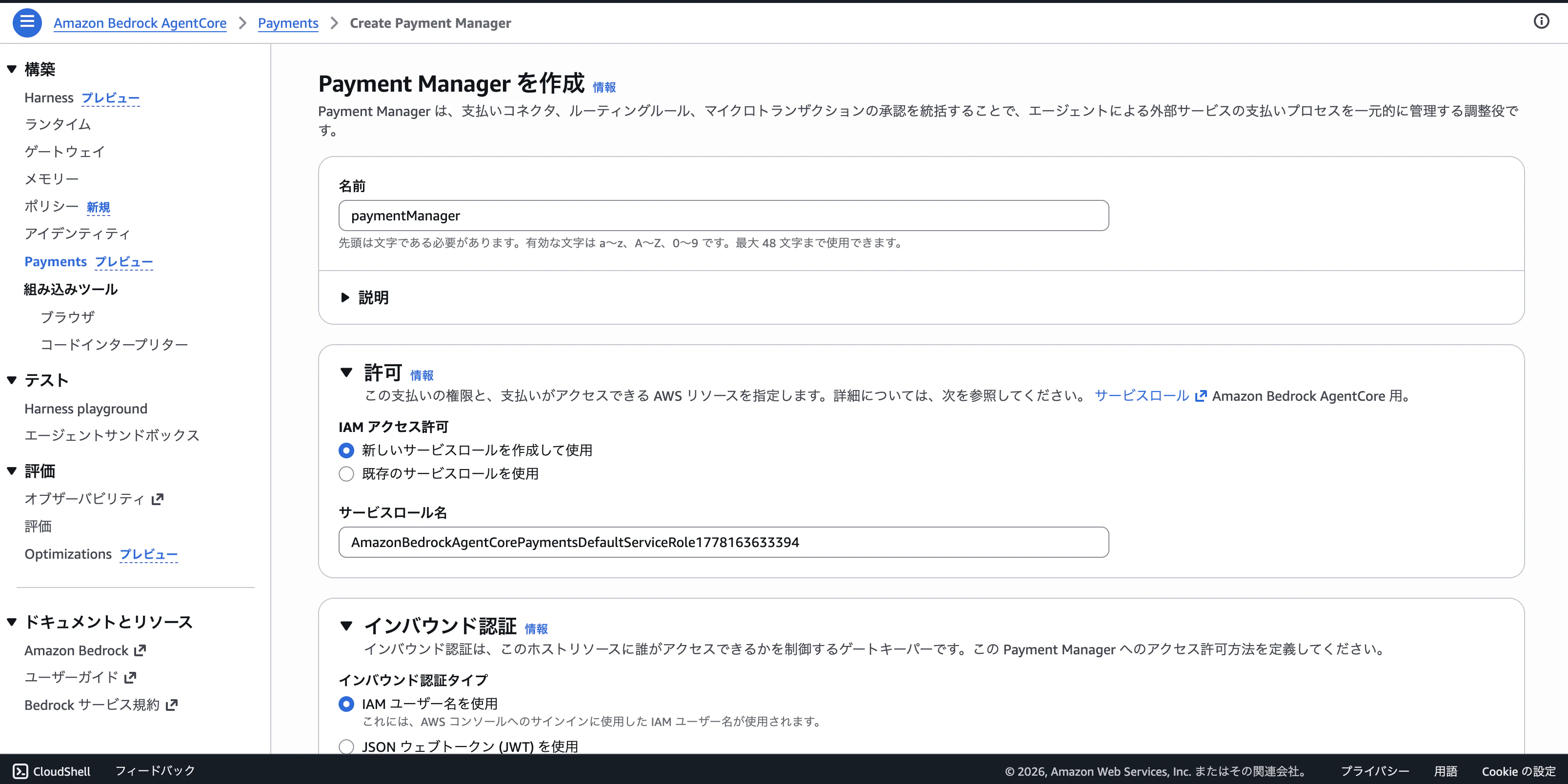The image size is (1568, 784).
Task: Open Cookie の設定 in footer
Action: coord(1518,771)
